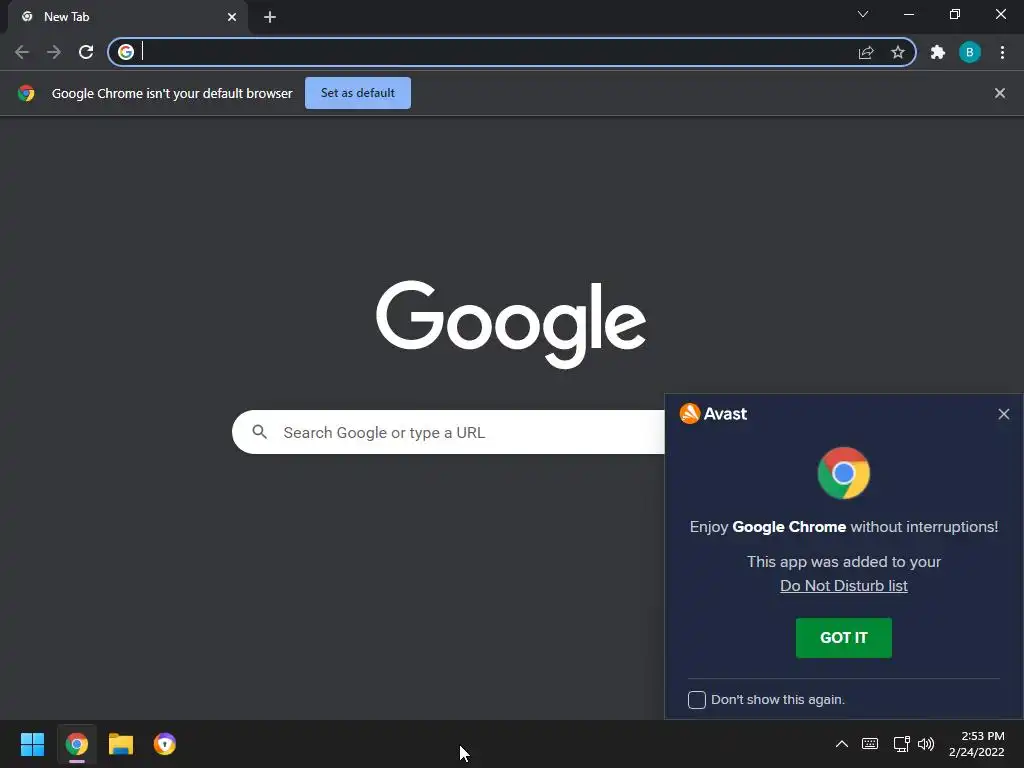This screenshot has width=1024, height=768.
Task: Open the Extensions puzzle icon
Action: point(938,52)
